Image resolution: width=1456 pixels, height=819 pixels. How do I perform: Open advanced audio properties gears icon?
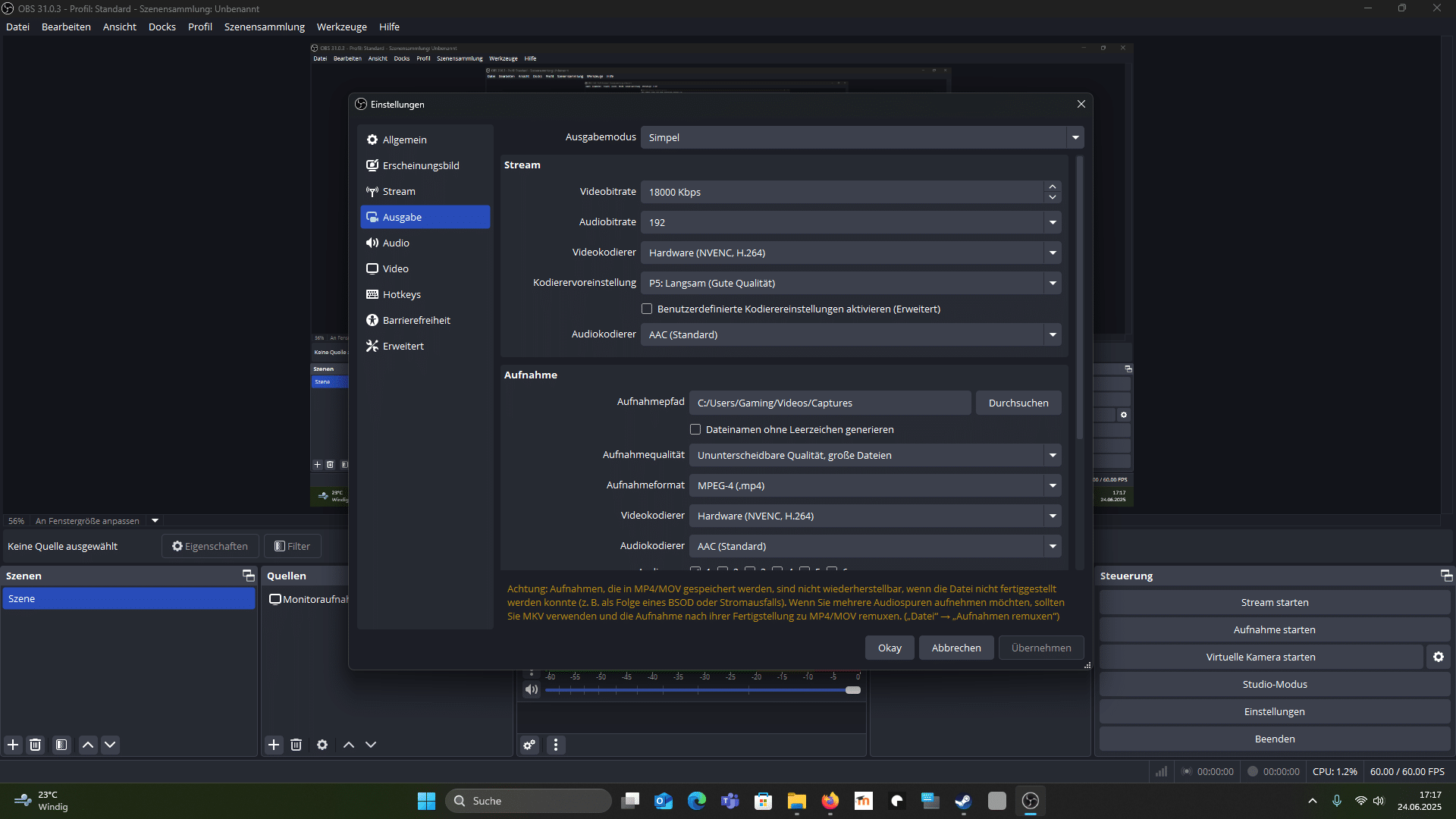click(529, 745)
